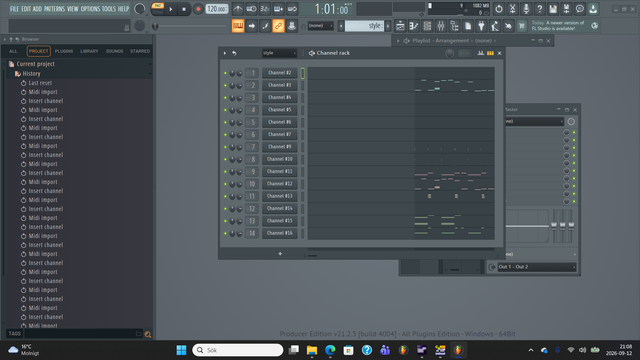Open the metronome toggle icon
Image resolution: width=640 pixels, height=360 pixels.
(238, 9)
